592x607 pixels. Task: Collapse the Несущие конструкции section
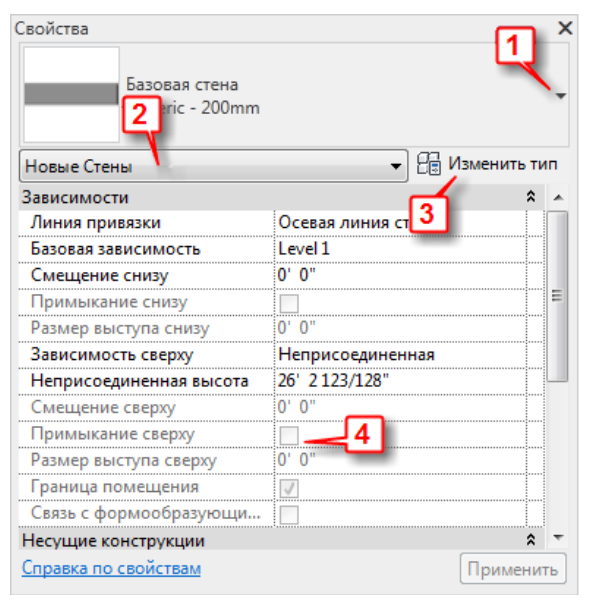[x=531, y=540]
